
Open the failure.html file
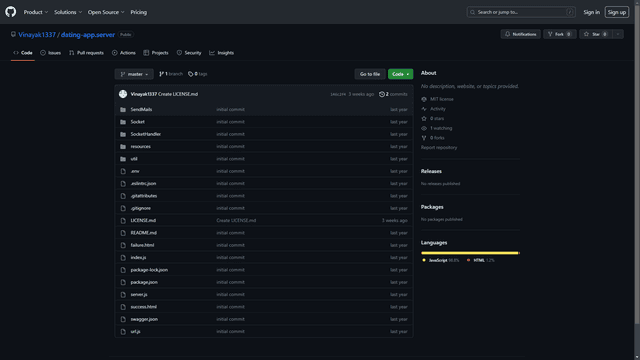tap(142, 245)
